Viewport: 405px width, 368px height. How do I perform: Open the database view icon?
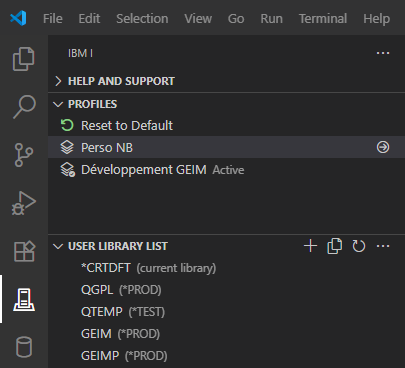pos(24,347)
